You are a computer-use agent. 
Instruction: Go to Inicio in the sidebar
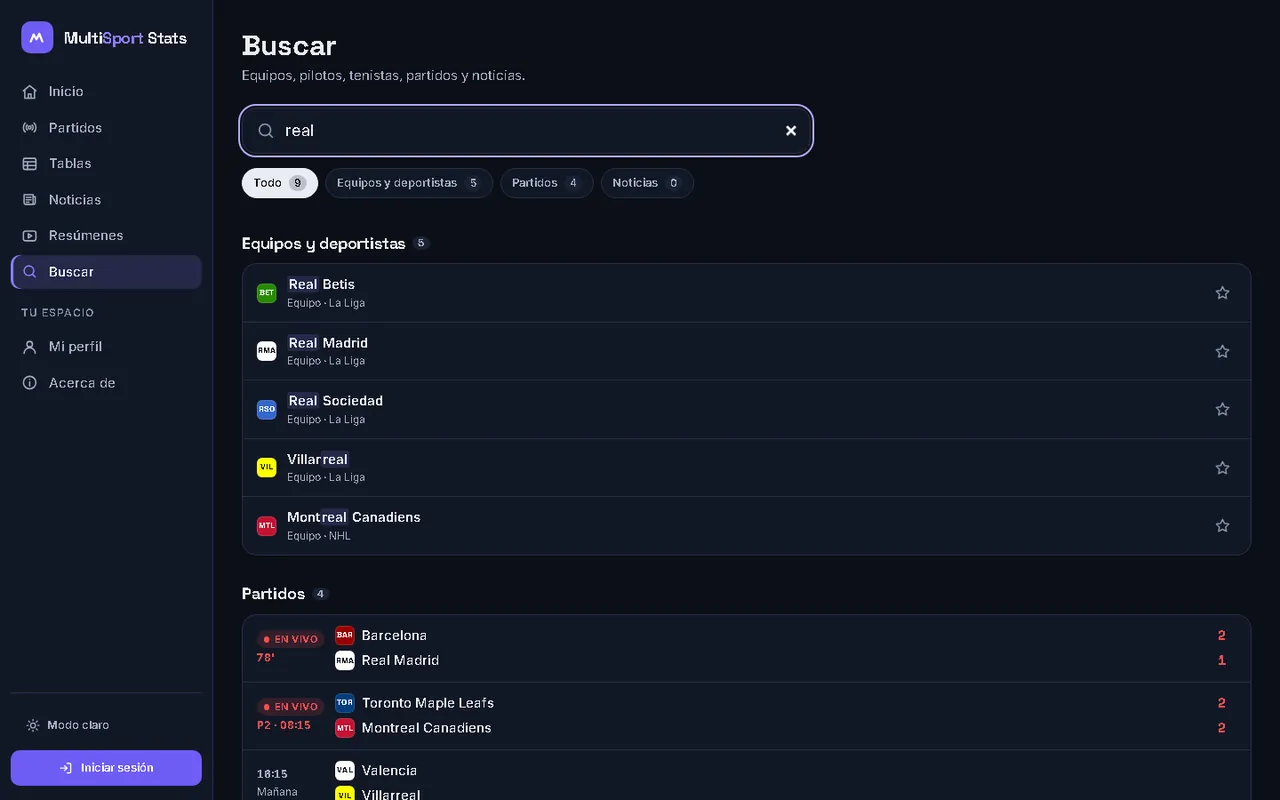(106, 91)
